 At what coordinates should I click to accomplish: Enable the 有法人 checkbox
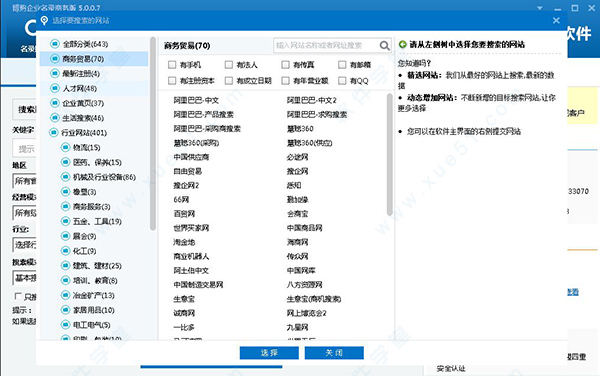(x=229, y=65)
